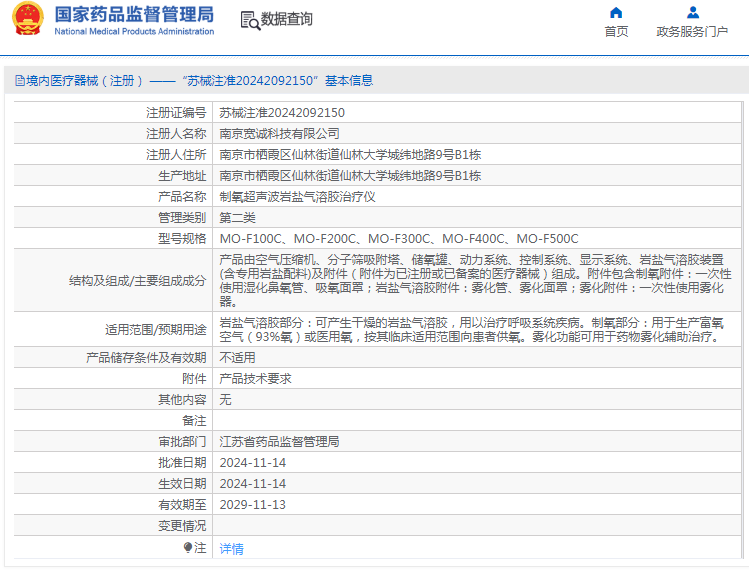Select 南京宽诚科技有限公司 registrant name
Image resolution: width=749 pixels, height=570 pixels.
pos(279,134)
